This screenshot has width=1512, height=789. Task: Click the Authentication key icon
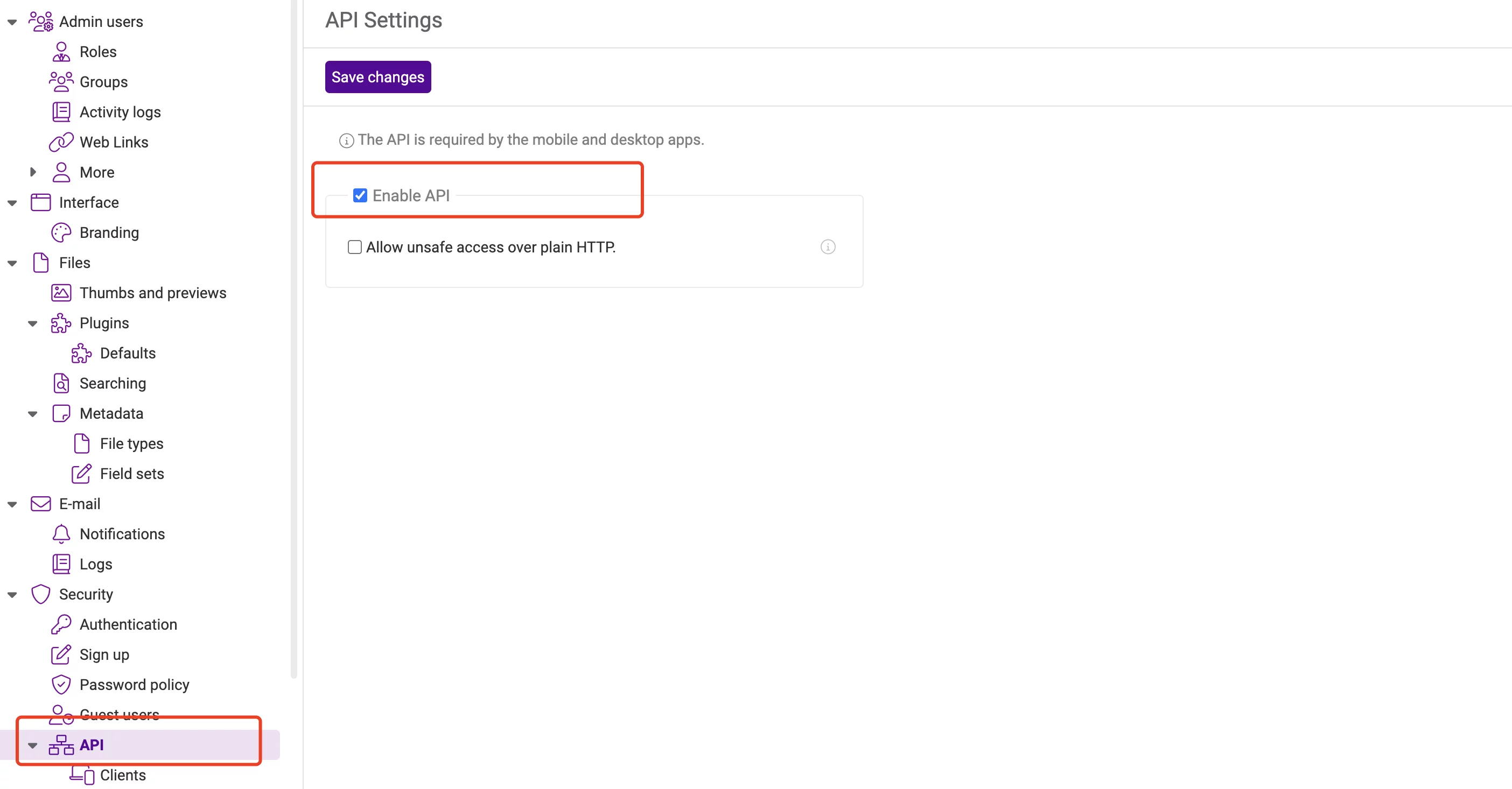point(61,624)
